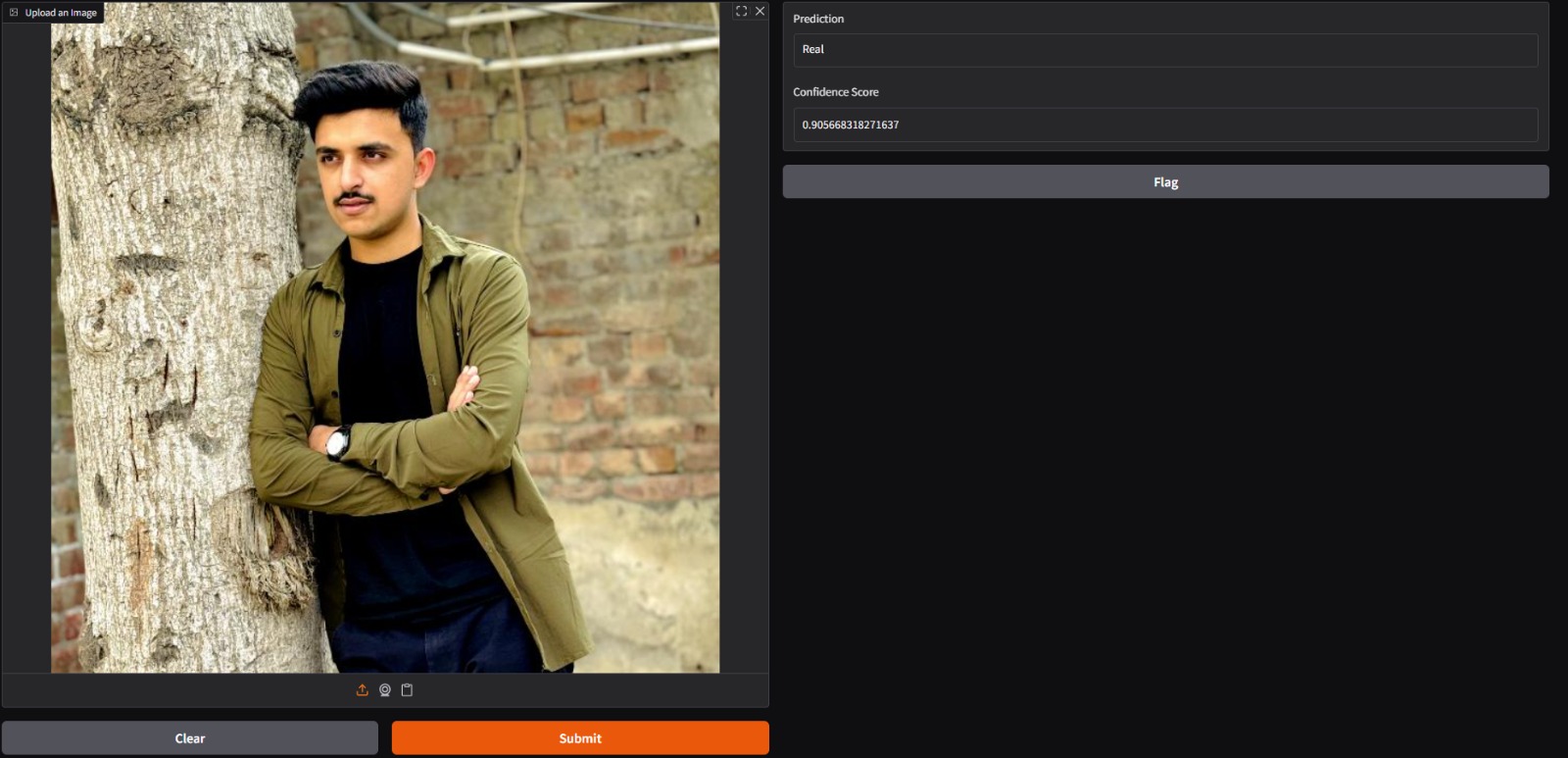The image size is (1568, 758).
Task: Click the Upload an Image label text
Action: coord(61,13)
